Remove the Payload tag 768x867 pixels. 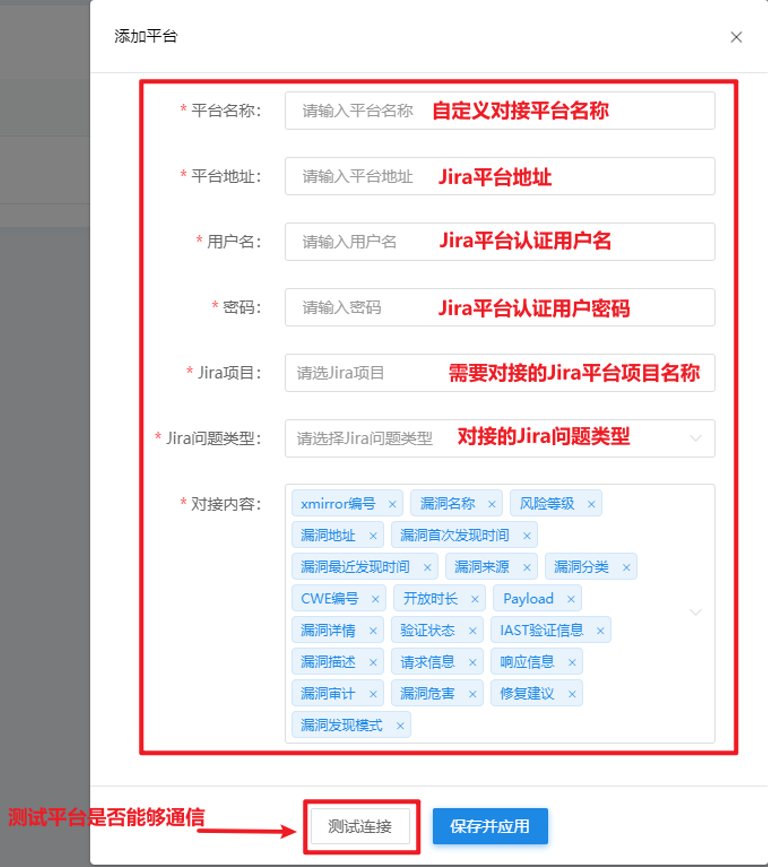[571, 599]
